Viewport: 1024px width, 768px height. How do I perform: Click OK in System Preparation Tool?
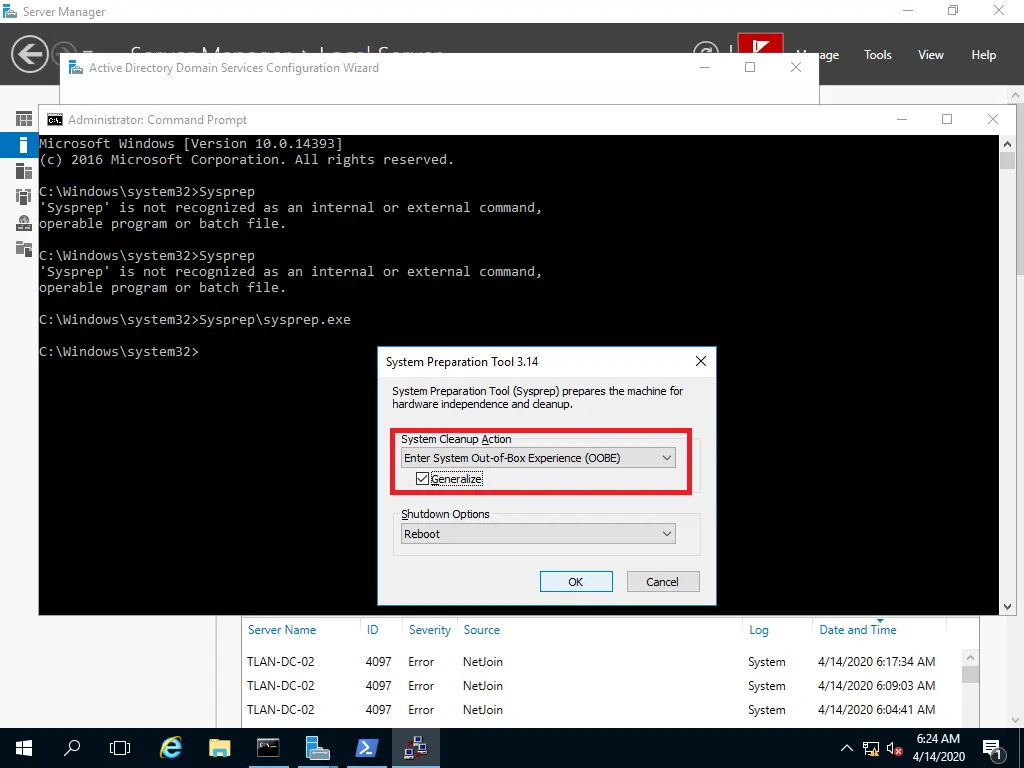coord(576,581)
